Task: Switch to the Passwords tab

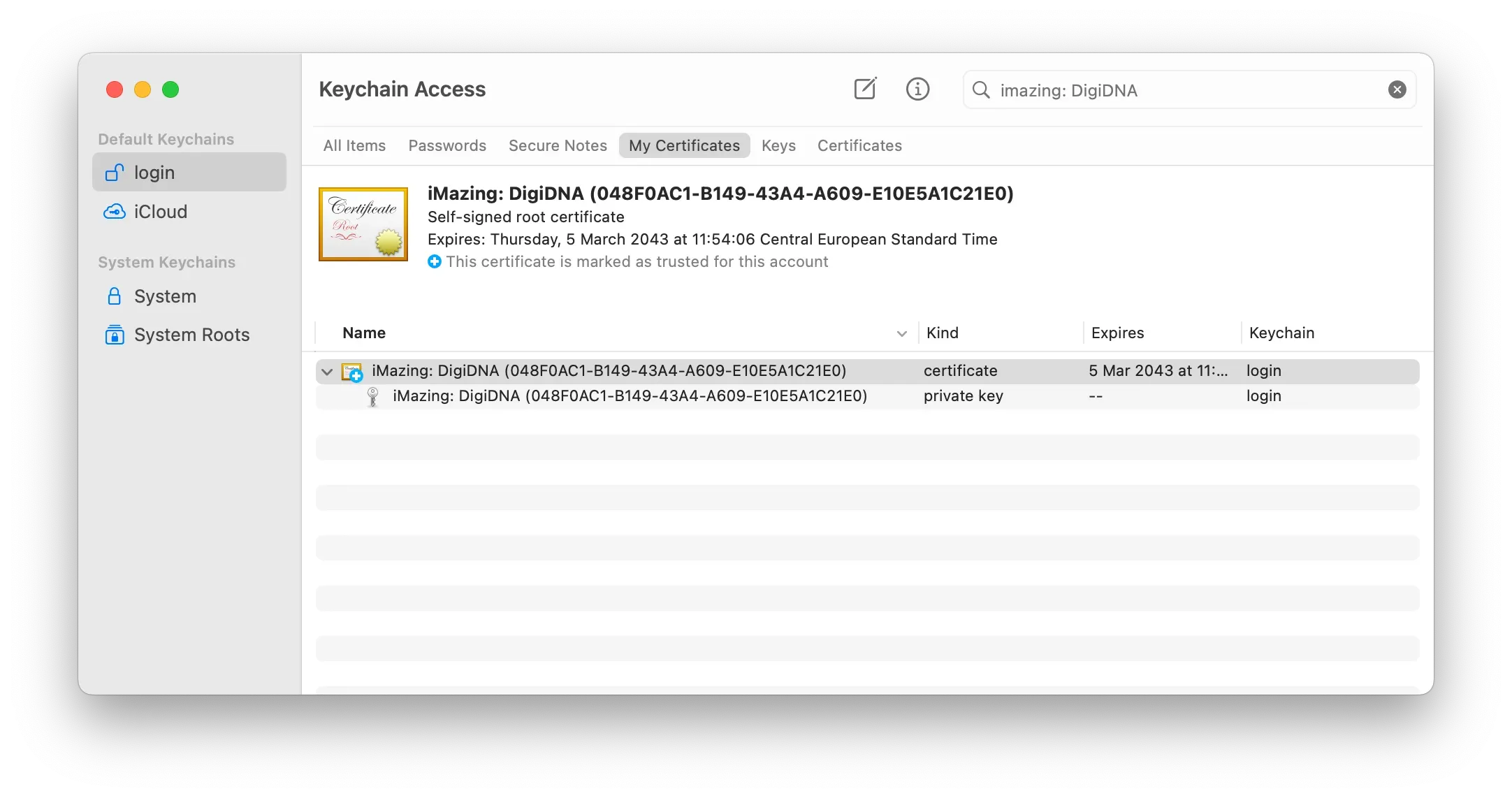Action: click(x=447, y=145)
